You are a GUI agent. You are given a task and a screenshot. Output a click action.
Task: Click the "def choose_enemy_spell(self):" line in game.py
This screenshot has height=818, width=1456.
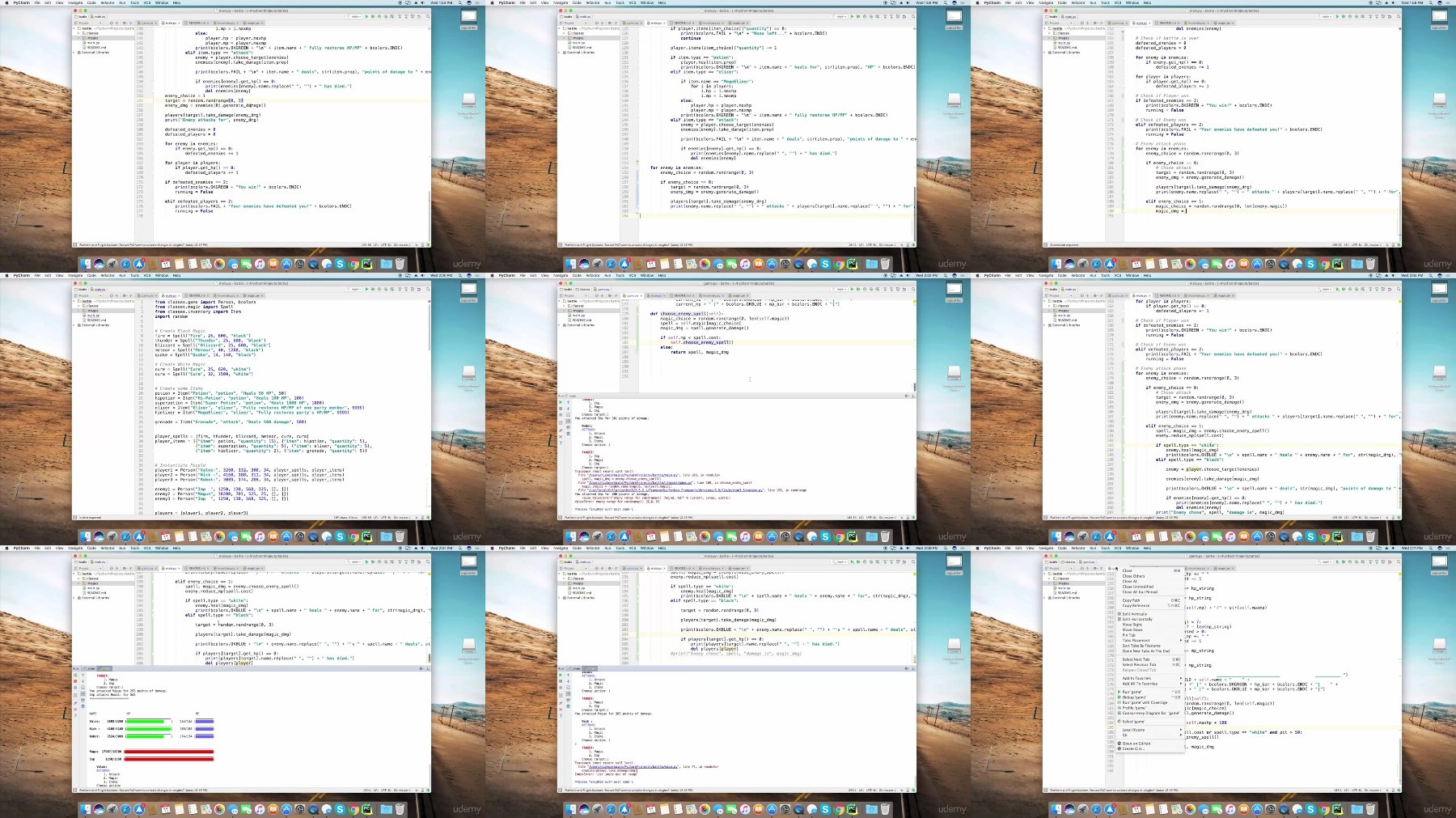point(687,314)
